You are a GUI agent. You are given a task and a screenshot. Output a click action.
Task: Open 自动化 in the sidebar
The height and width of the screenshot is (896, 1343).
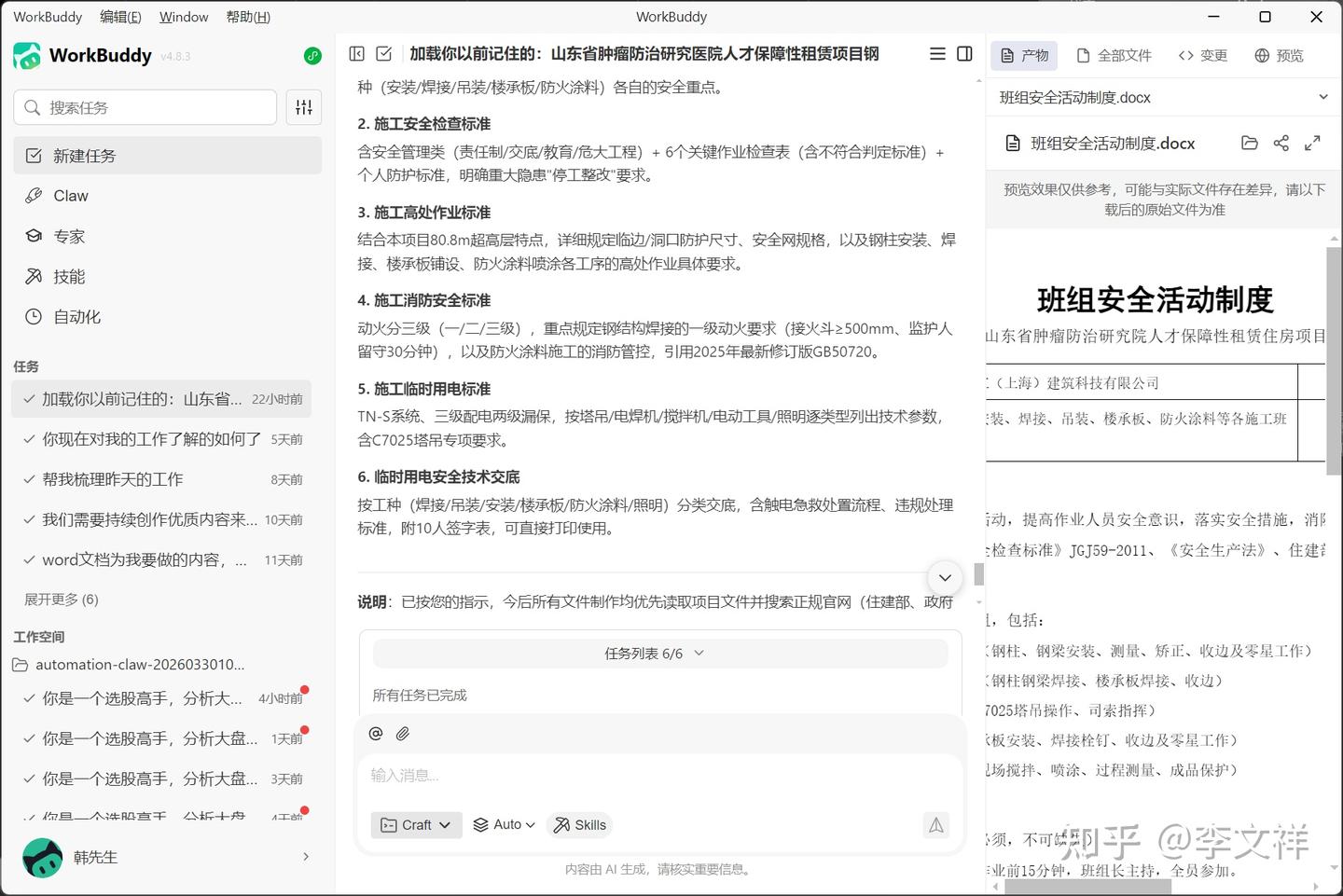click(x=168, y=317)
